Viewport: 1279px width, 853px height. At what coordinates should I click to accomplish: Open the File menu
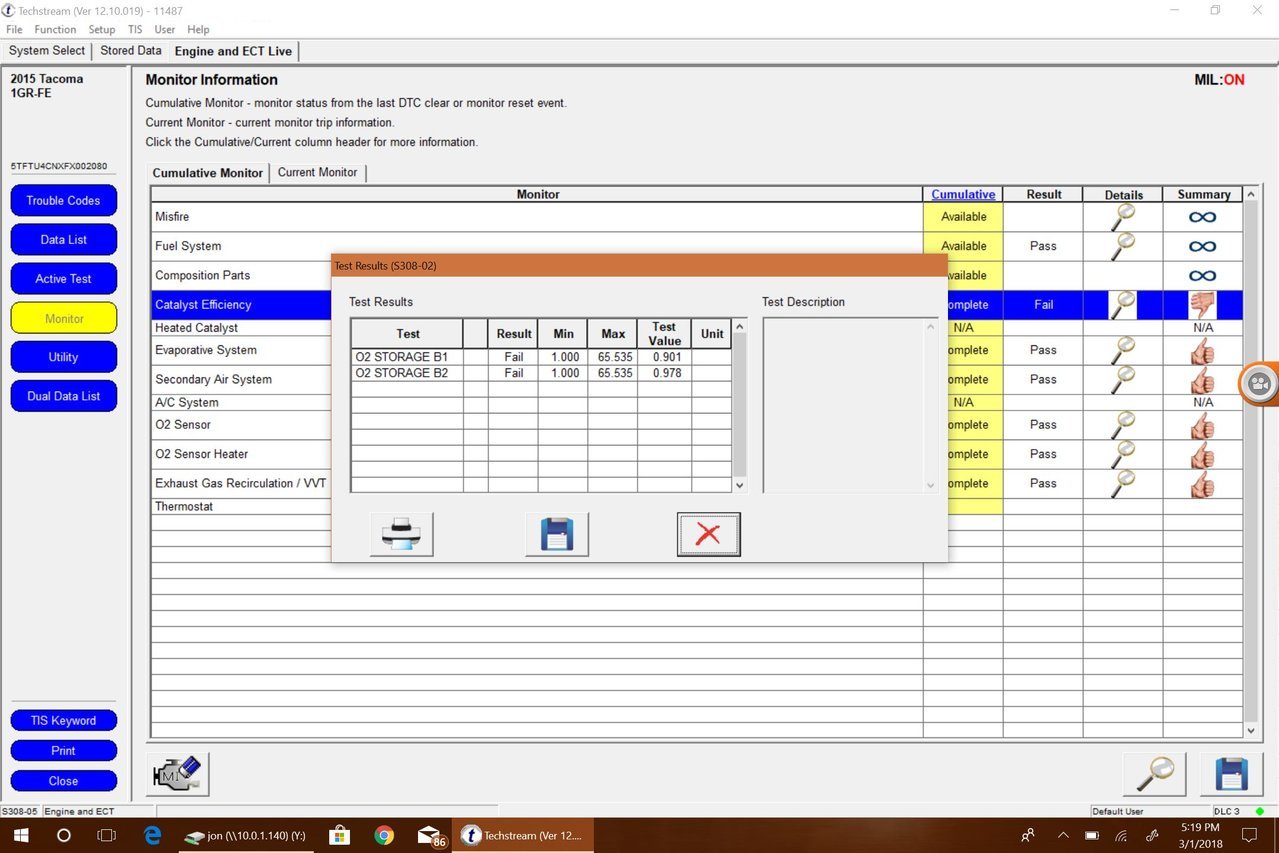click(14, 30)
